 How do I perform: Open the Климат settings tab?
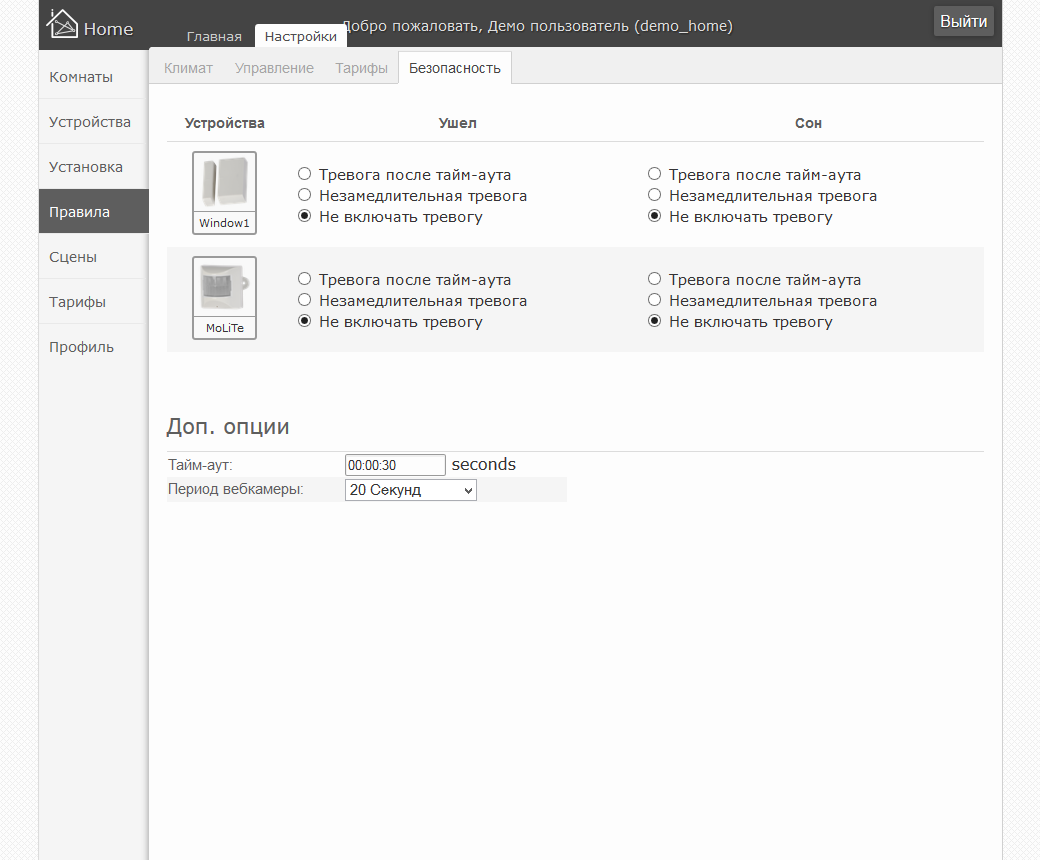point(188,68)
